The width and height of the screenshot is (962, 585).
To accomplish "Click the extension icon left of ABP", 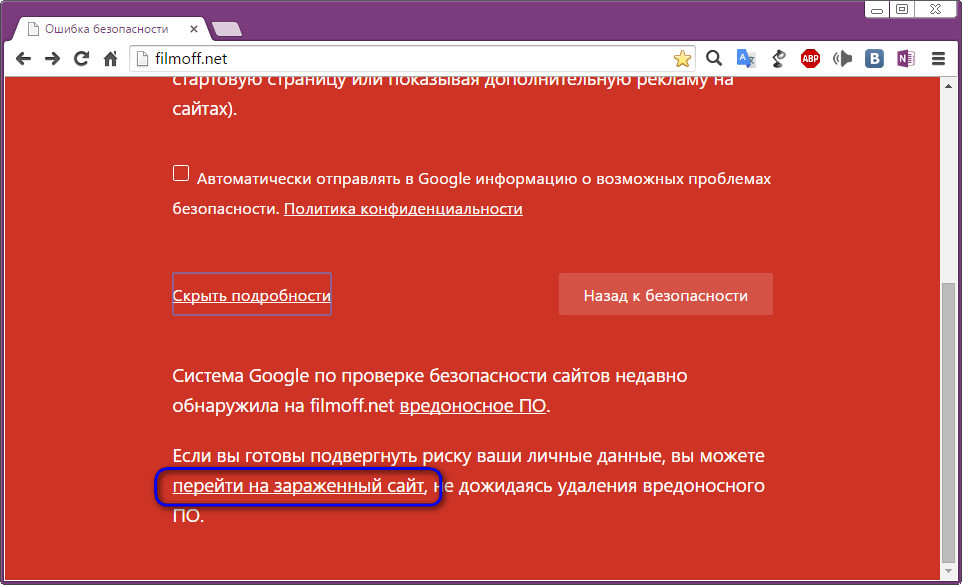I will (x=779, y=58).
